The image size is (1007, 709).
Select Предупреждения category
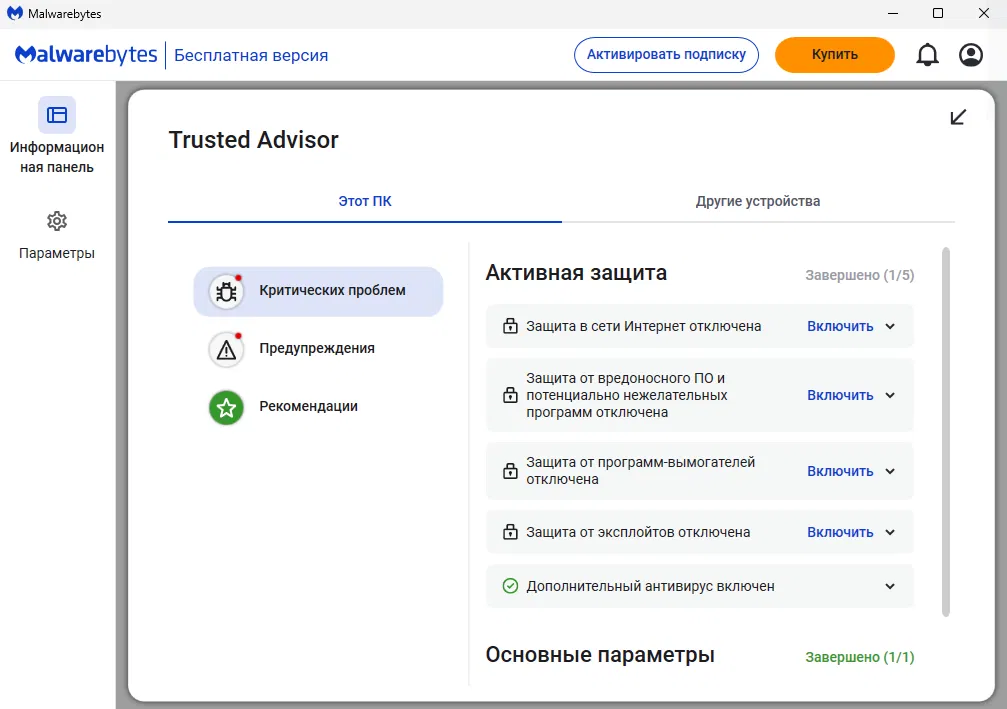coord(318,349)
